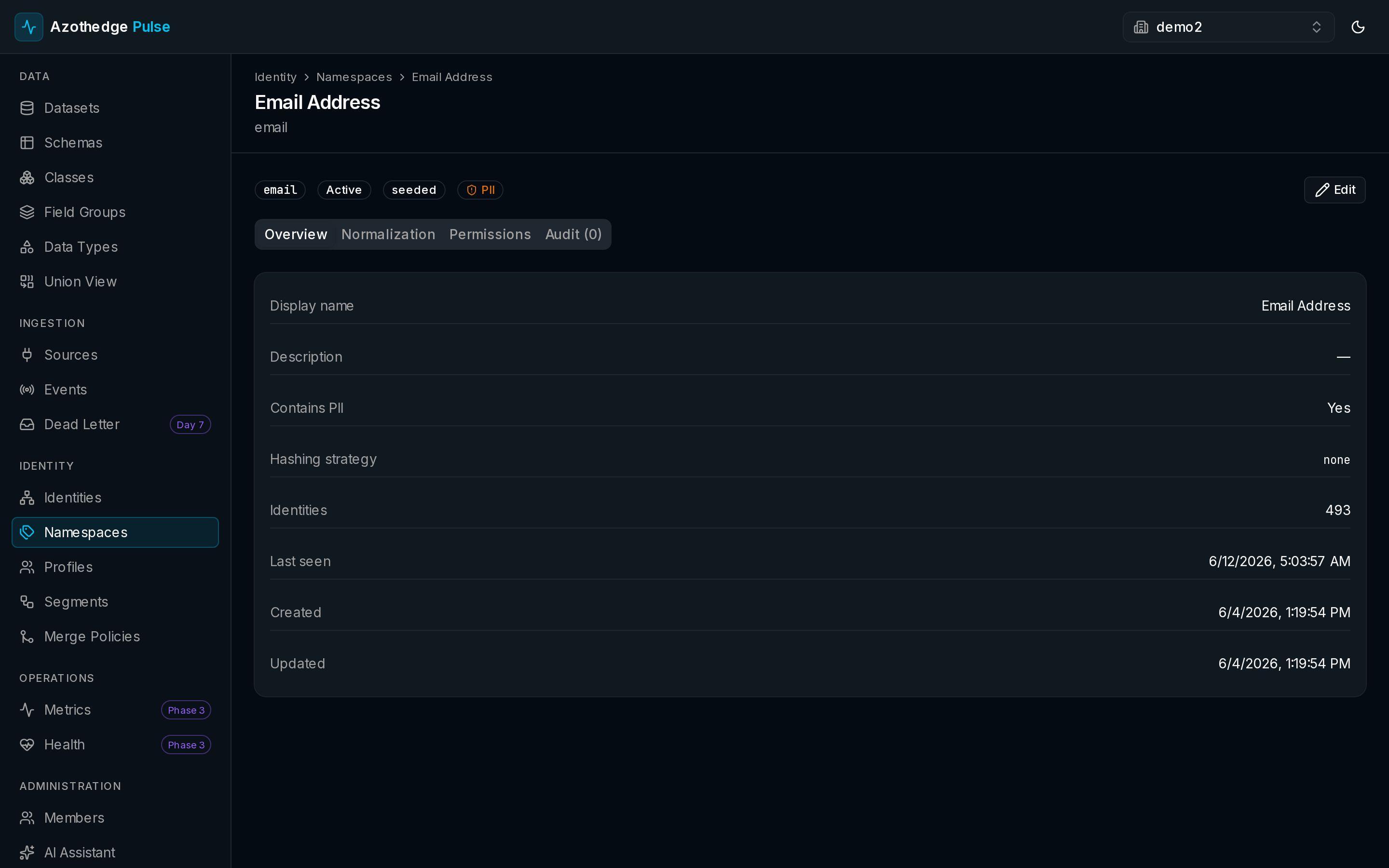Click the Updated timestamp value
The image size is (1389, 868).
[1284, 664]
